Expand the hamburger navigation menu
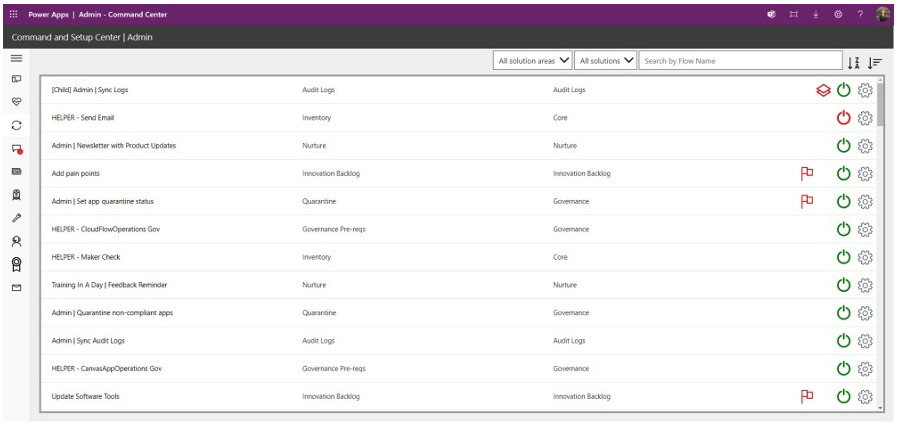The height and width of the screenshot is (428, 898). (16, 59)
